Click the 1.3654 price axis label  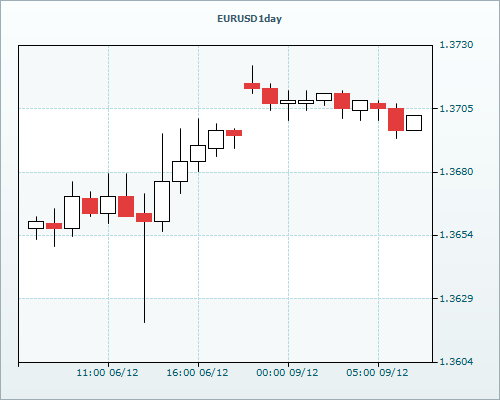456,235
